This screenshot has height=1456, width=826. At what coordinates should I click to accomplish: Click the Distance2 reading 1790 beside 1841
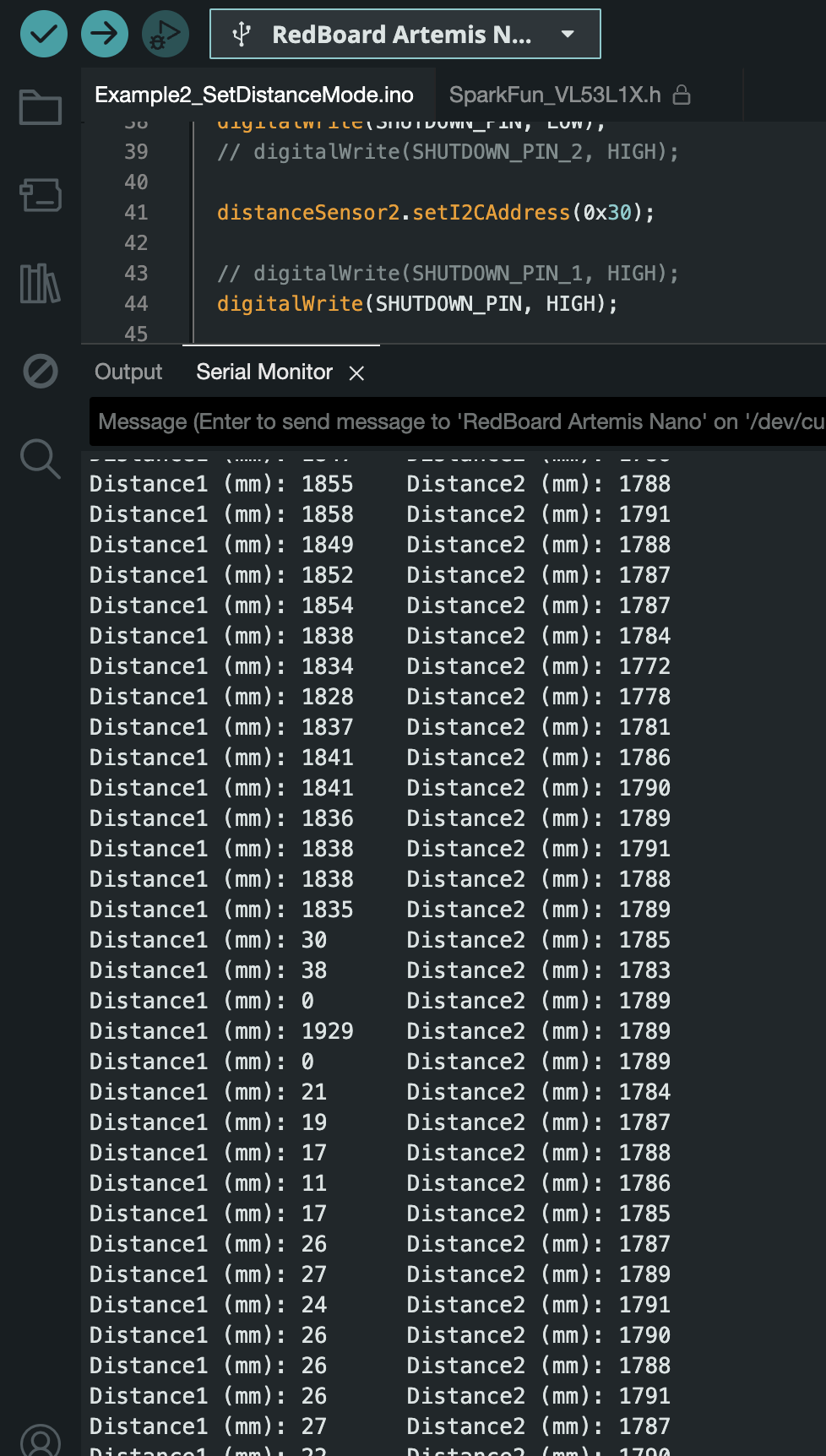644,788
